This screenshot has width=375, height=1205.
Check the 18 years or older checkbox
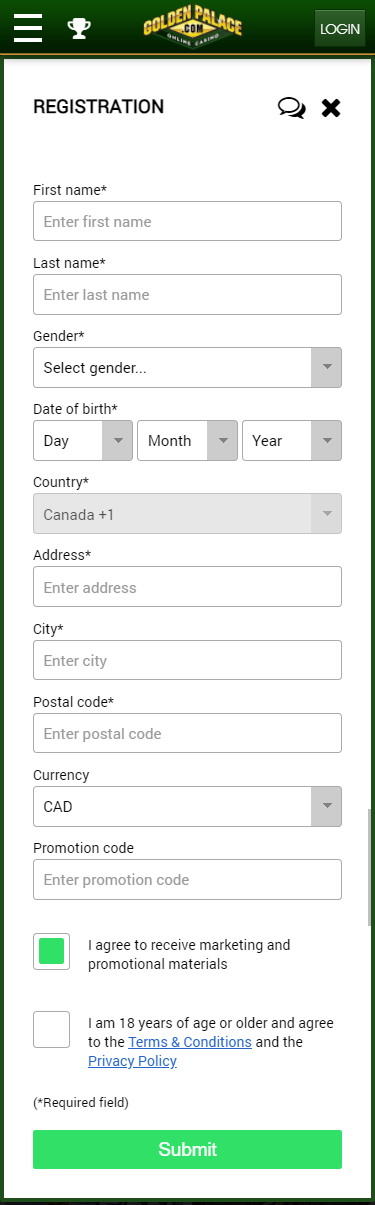52,1029
